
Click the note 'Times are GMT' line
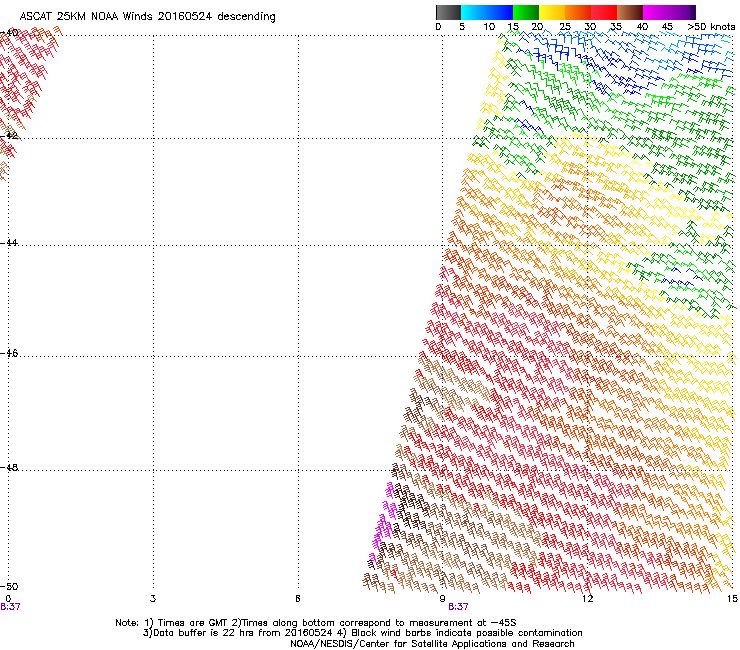[316, 623]
